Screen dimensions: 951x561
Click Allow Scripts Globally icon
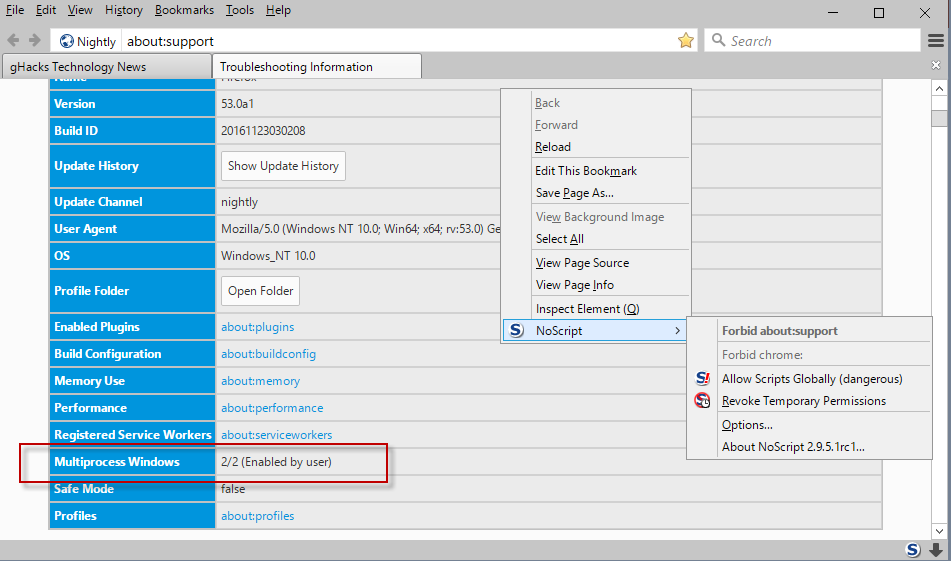click(702, 378)
